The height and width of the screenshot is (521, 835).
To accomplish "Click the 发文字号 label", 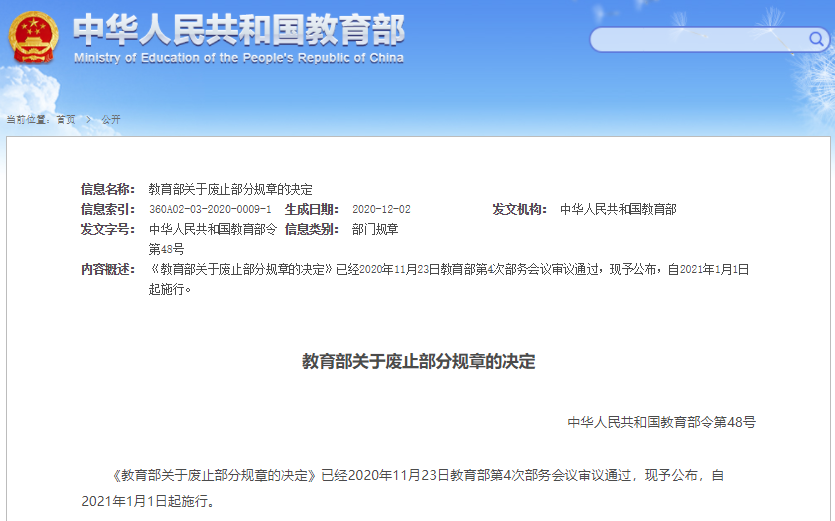I will [108, 230].
